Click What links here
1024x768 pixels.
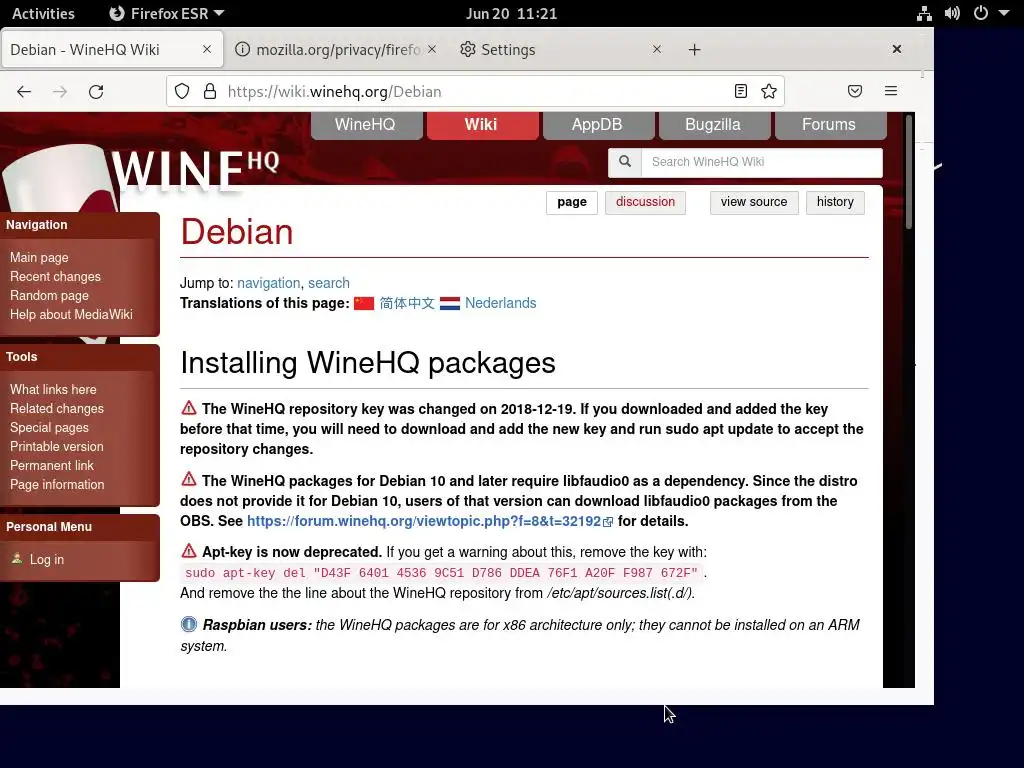pos(53,389)
